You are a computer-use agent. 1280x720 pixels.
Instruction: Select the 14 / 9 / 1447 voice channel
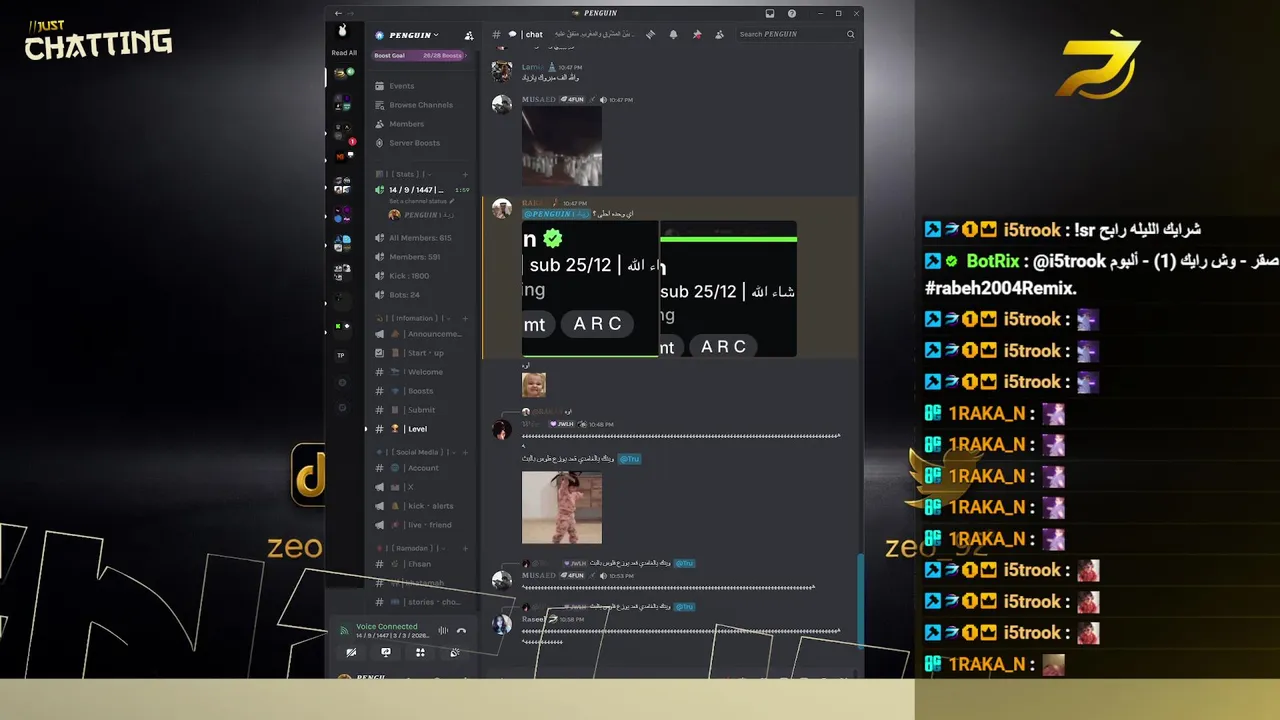(421, 190)
